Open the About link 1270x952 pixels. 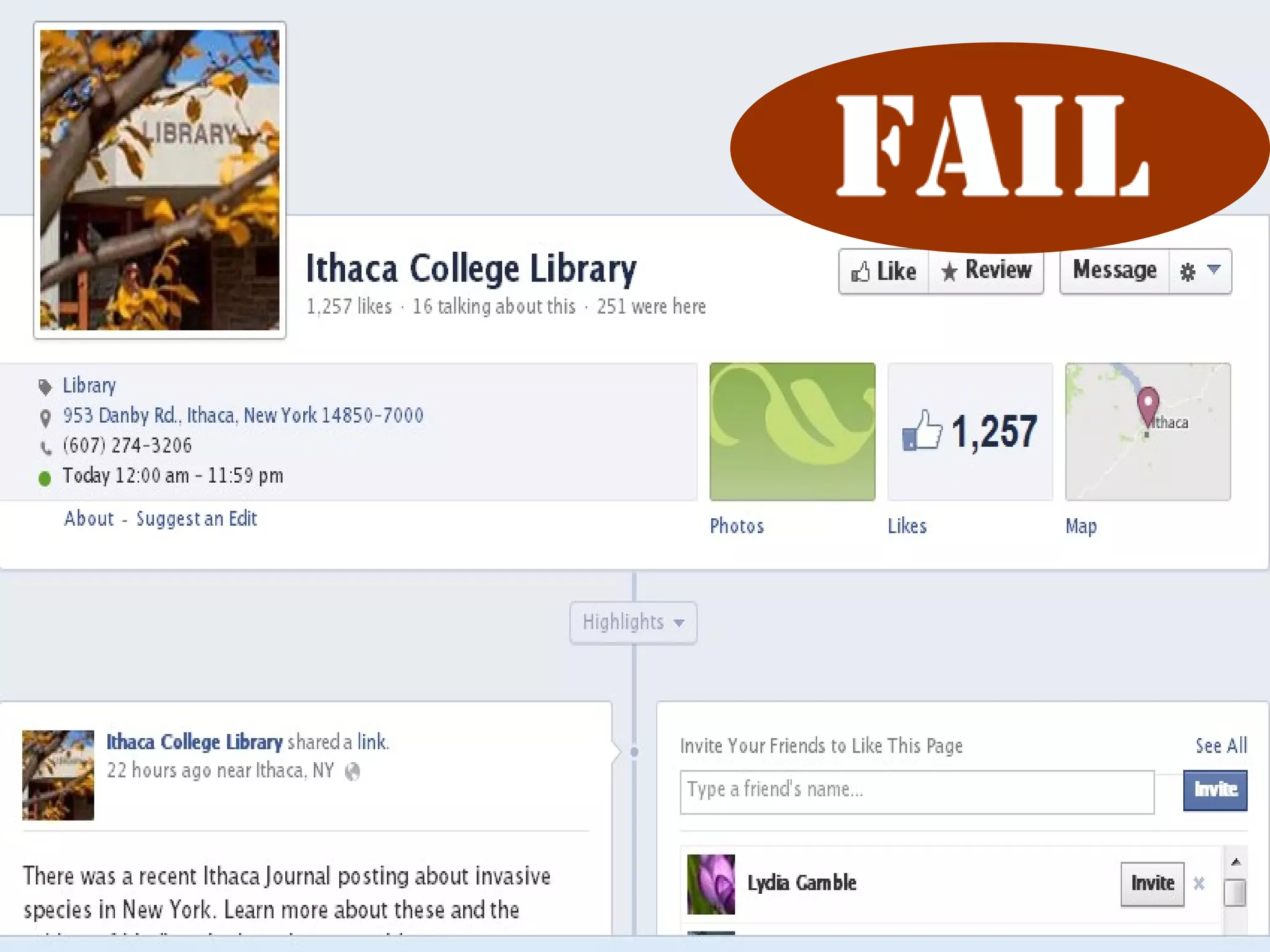click(89, 518)
